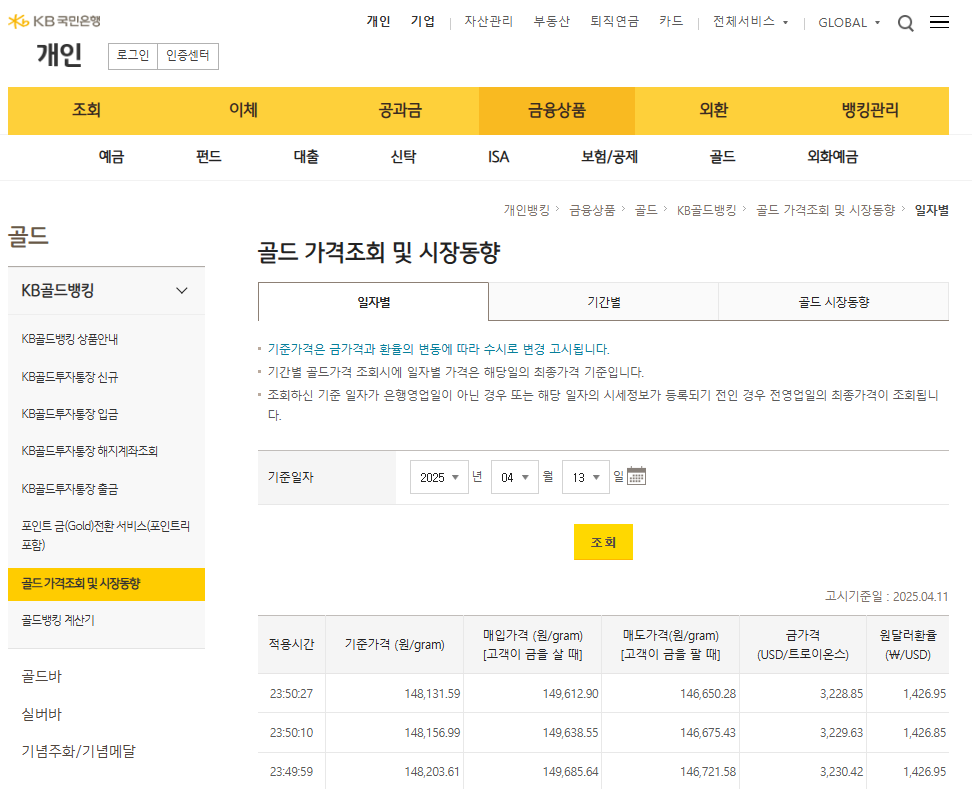
Task: Select the ISA submenu item
Action: pos(498,157)
